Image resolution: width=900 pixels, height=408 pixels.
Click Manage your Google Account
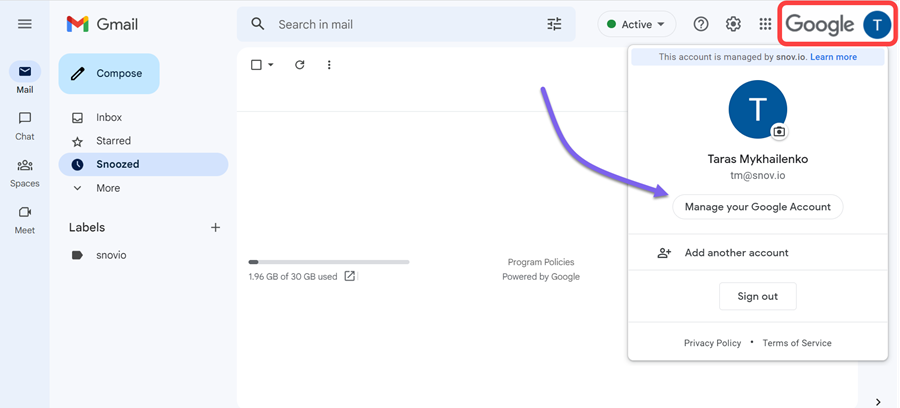click(758, 207)
